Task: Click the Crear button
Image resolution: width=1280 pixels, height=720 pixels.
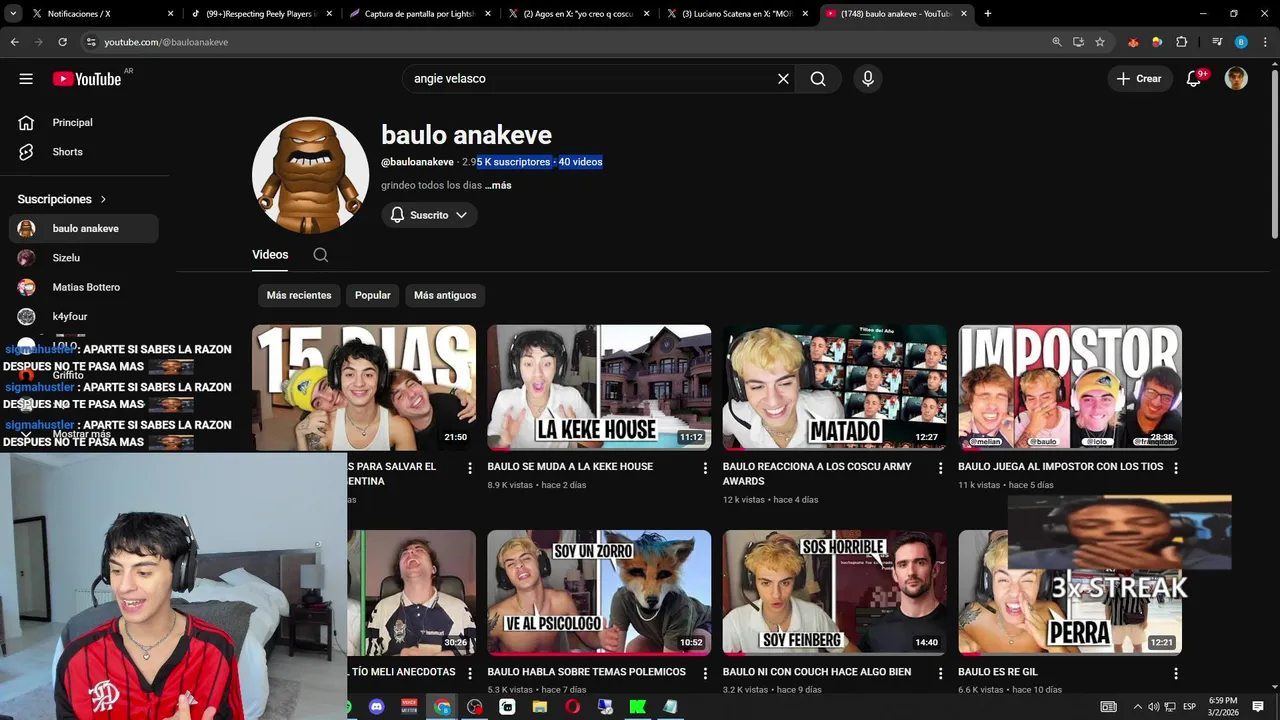Action: point(1139,79)
